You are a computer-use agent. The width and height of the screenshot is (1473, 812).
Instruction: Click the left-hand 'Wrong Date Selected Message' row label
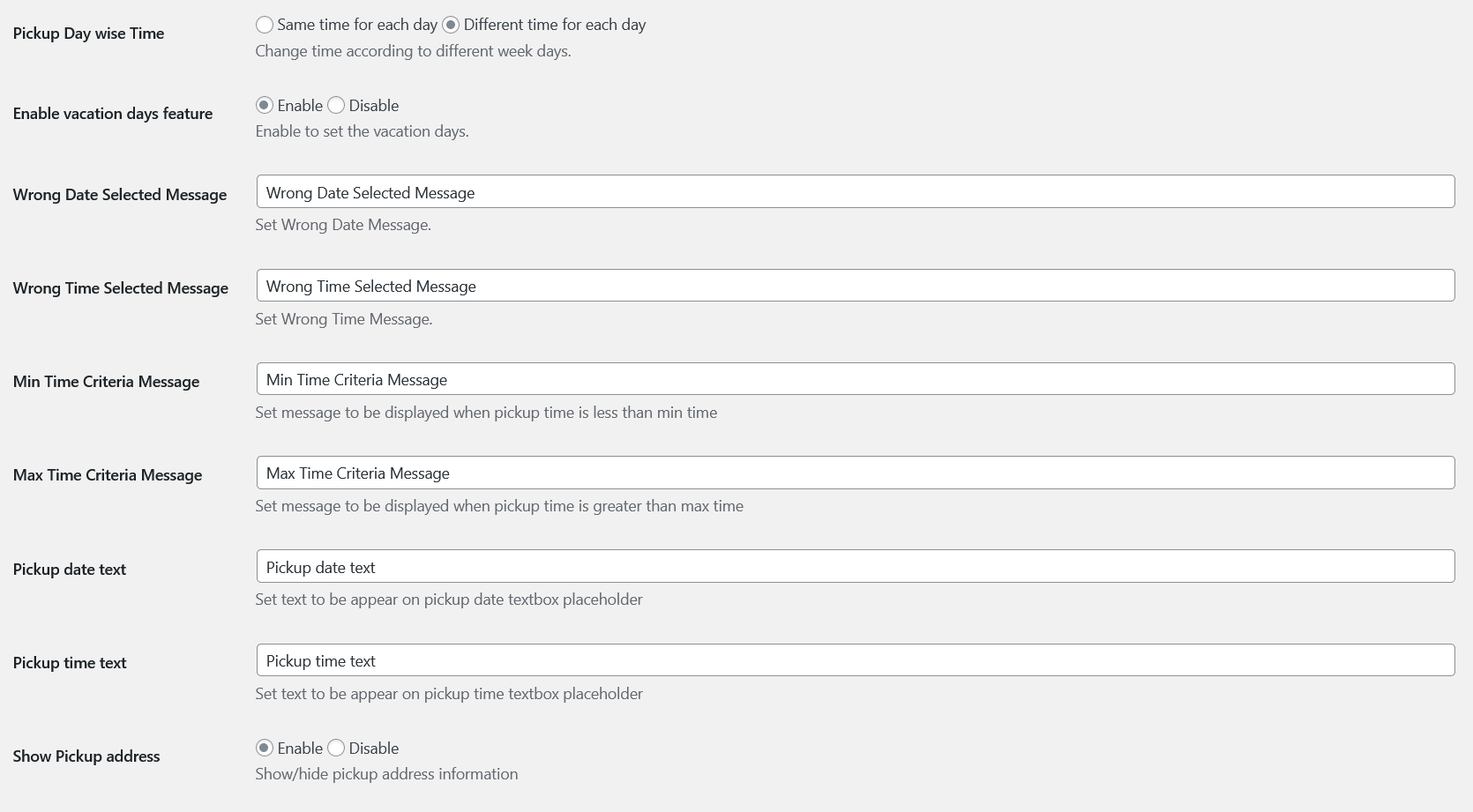point(120,195)
